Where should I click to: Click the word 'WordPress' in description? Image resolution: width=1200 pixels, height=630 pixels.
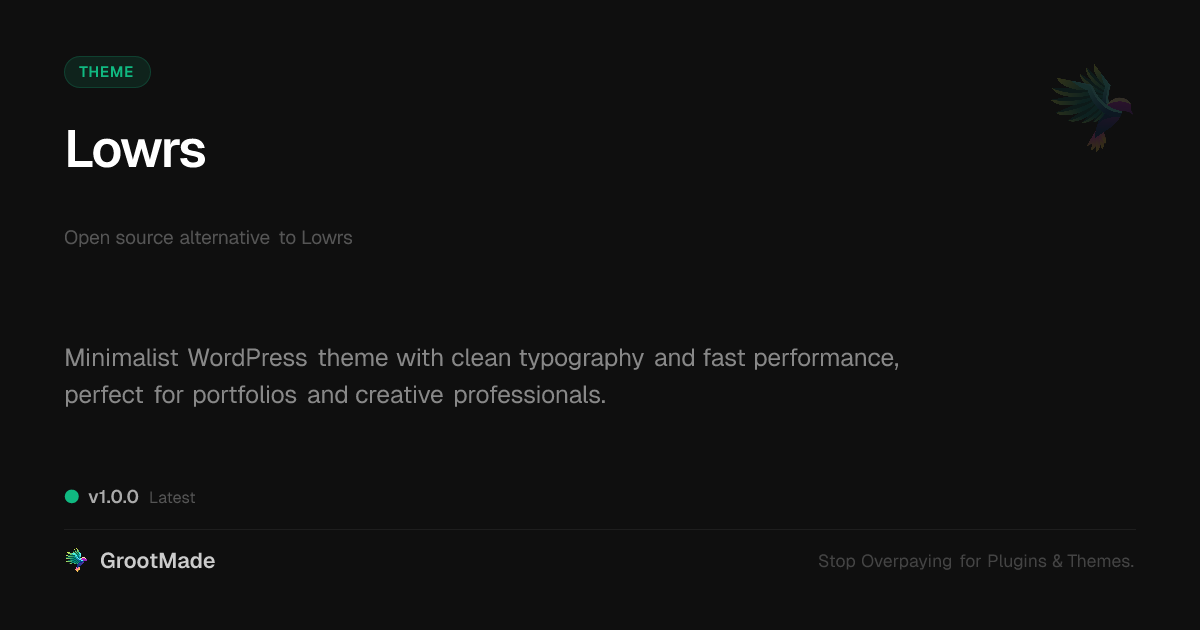coord(248,358)
